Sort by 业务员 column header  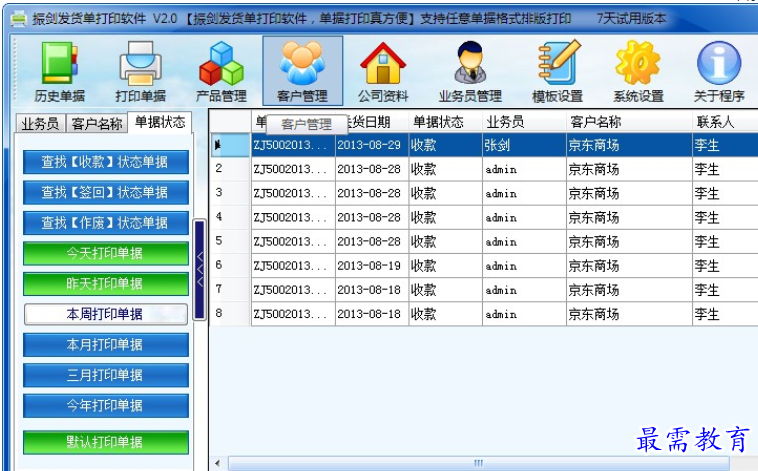[x=524, y=122]
